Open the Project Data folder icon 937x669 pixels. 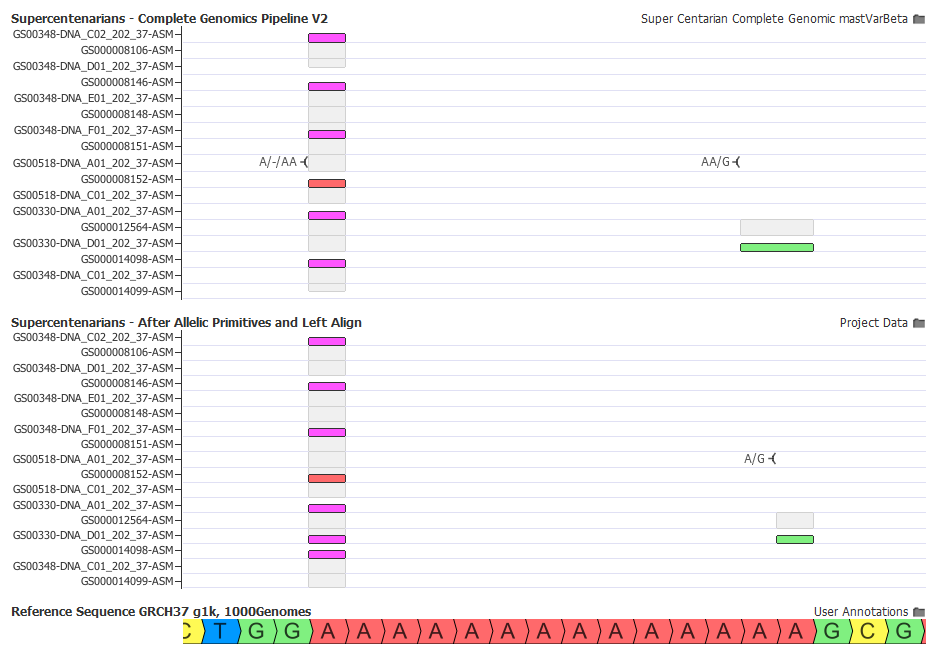(919, 322)
